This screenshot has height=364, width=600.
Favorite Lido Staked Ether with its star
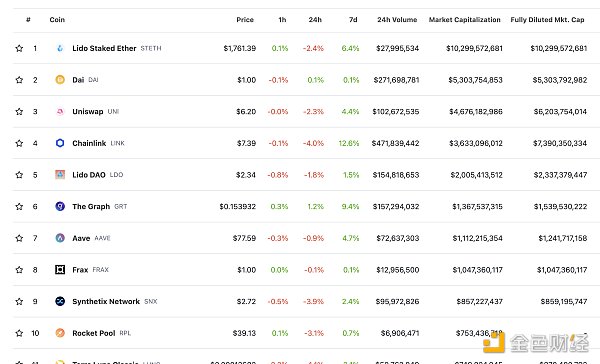pos(19,48)
